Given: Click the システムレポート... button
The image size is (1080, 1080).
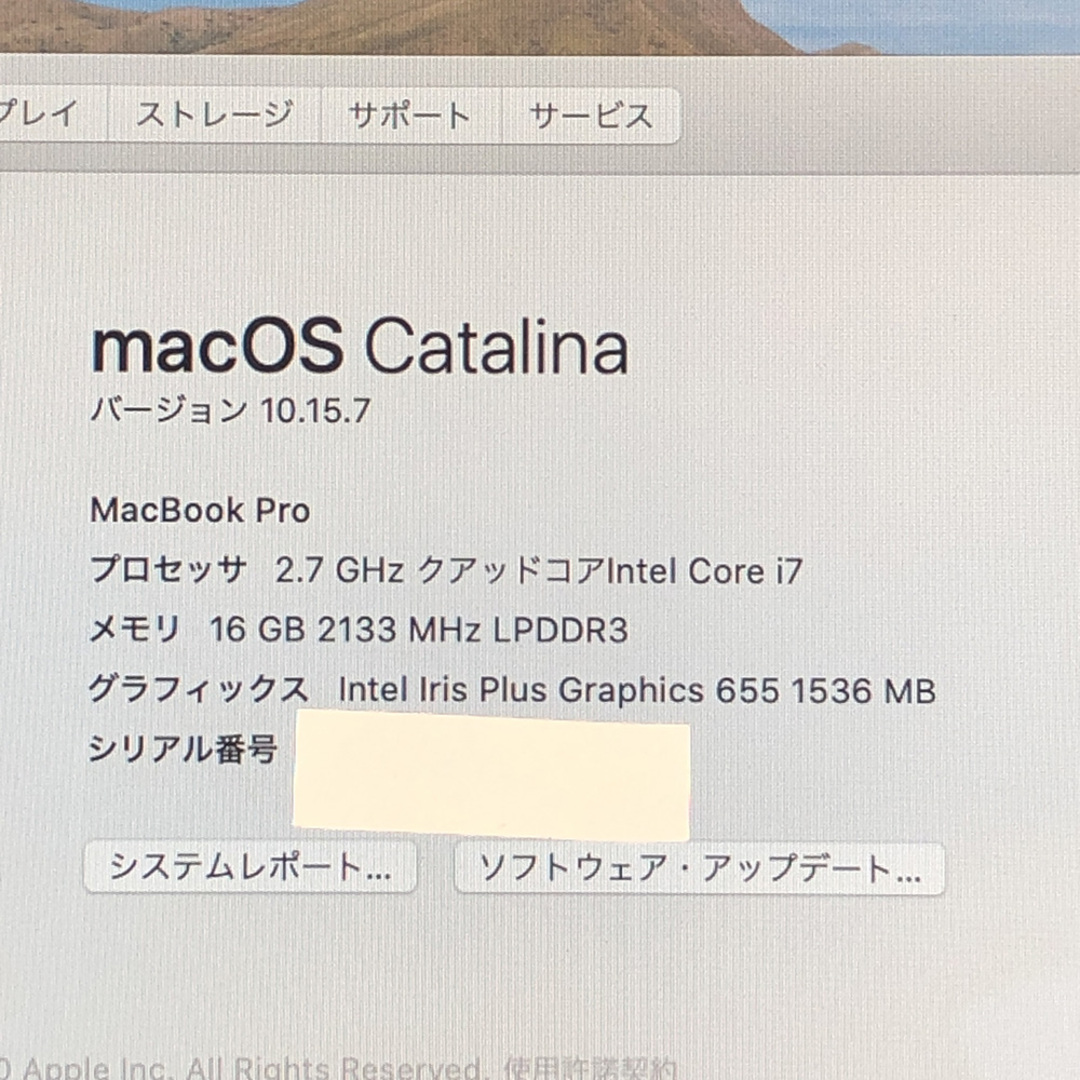Looking at the screenshot, I should coord(251,867).
